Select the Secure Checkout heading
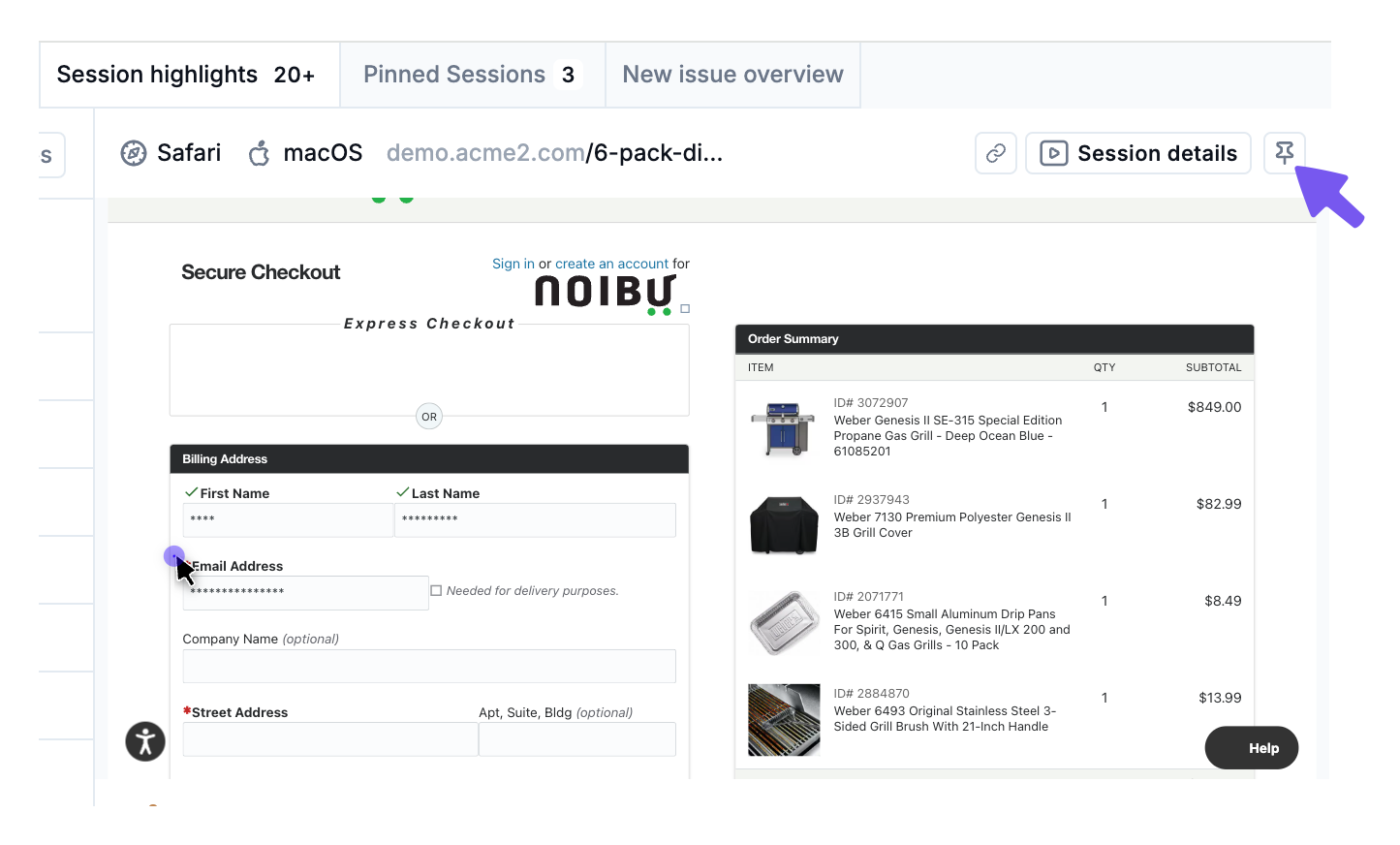This screenshot has height=845, width=1400. (261, 272)
